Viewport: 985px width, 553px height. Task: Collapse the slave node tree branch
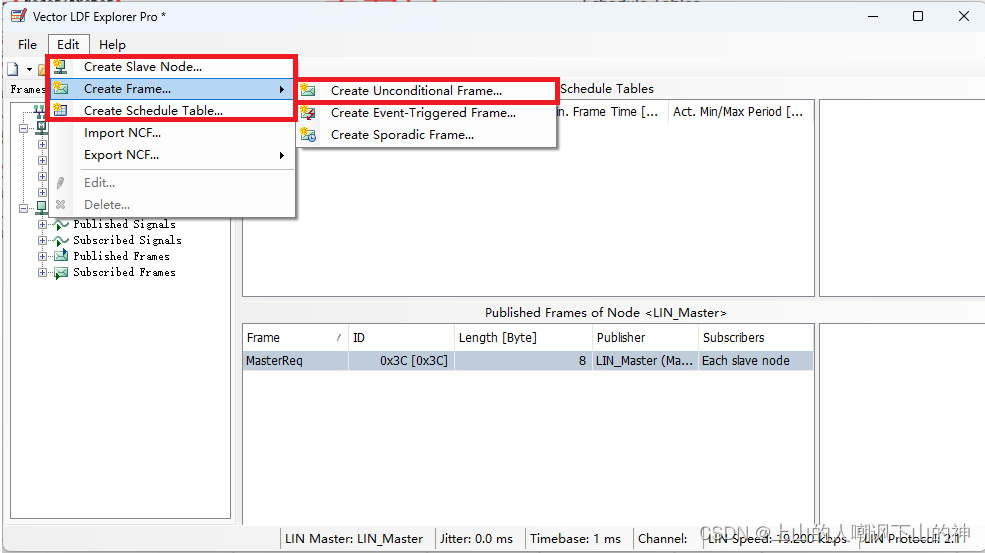(23, 208)
